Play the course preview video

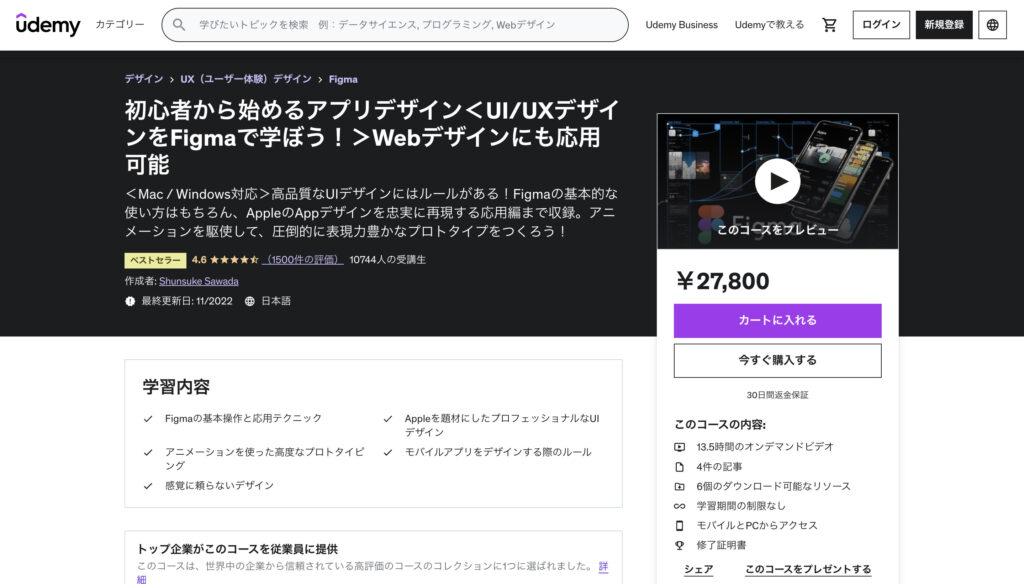[777, 181]
